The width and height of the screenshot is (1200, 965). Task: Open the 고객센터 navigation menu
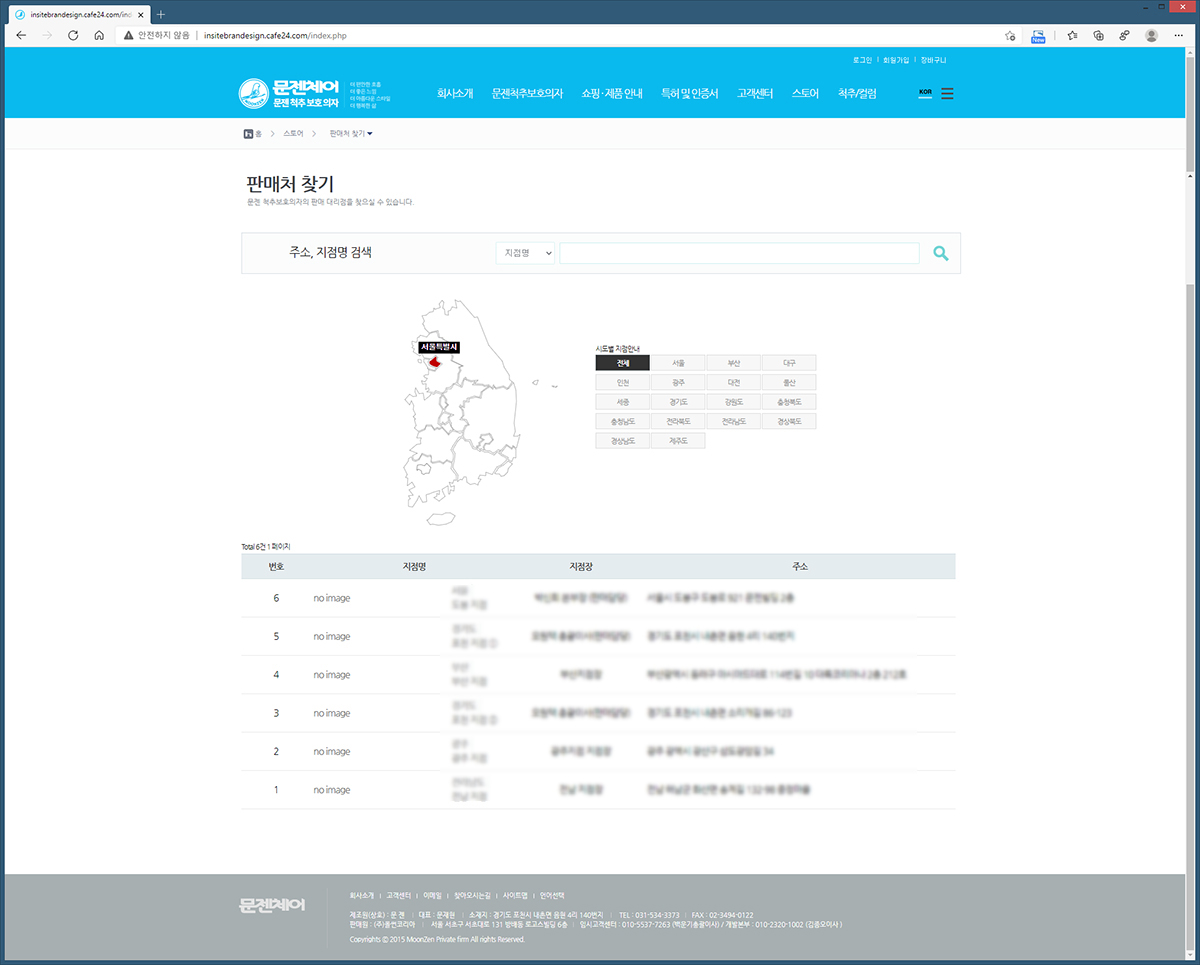755,94
